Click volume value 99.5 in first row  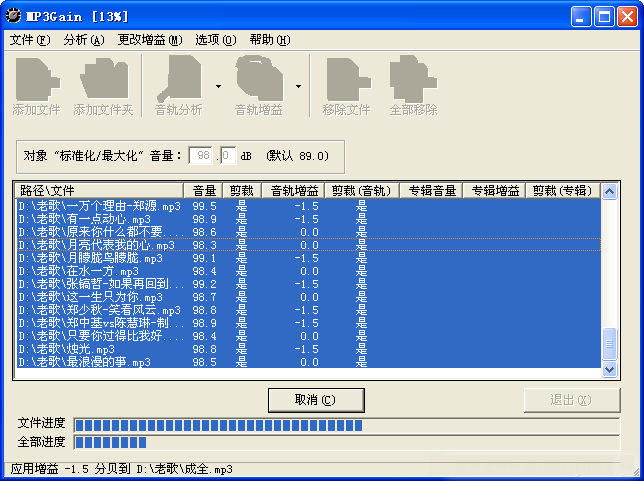(x=205, y=206)
